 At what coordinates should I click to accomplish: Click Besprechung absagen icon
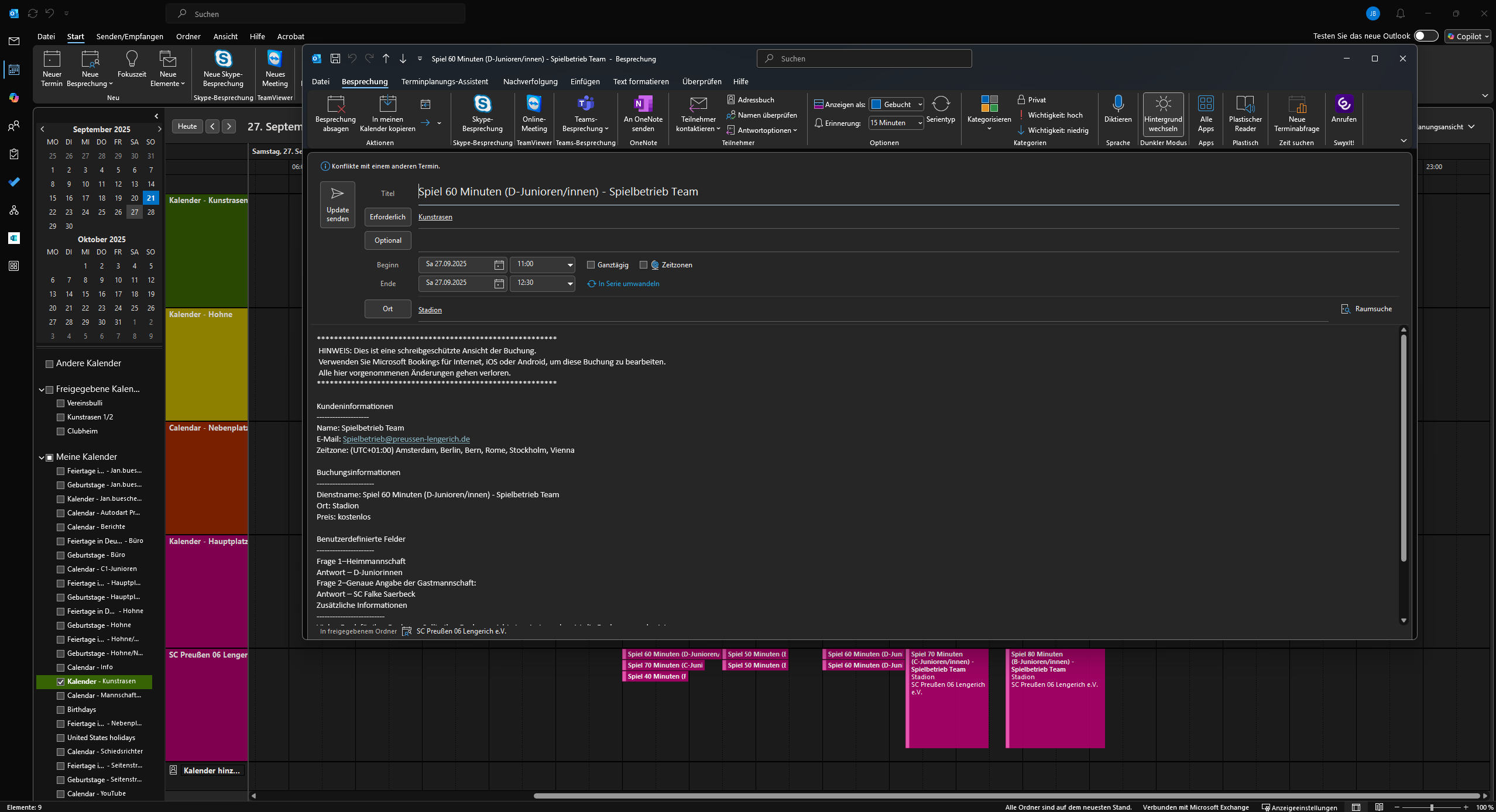[335, 105]
